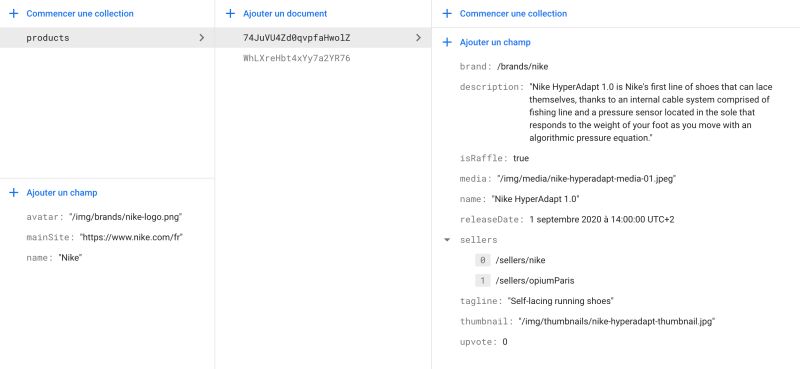The image size is (800, 369).
Task: Click mainSite value https://www.nike.com/fr
Action: click(131, 237)
